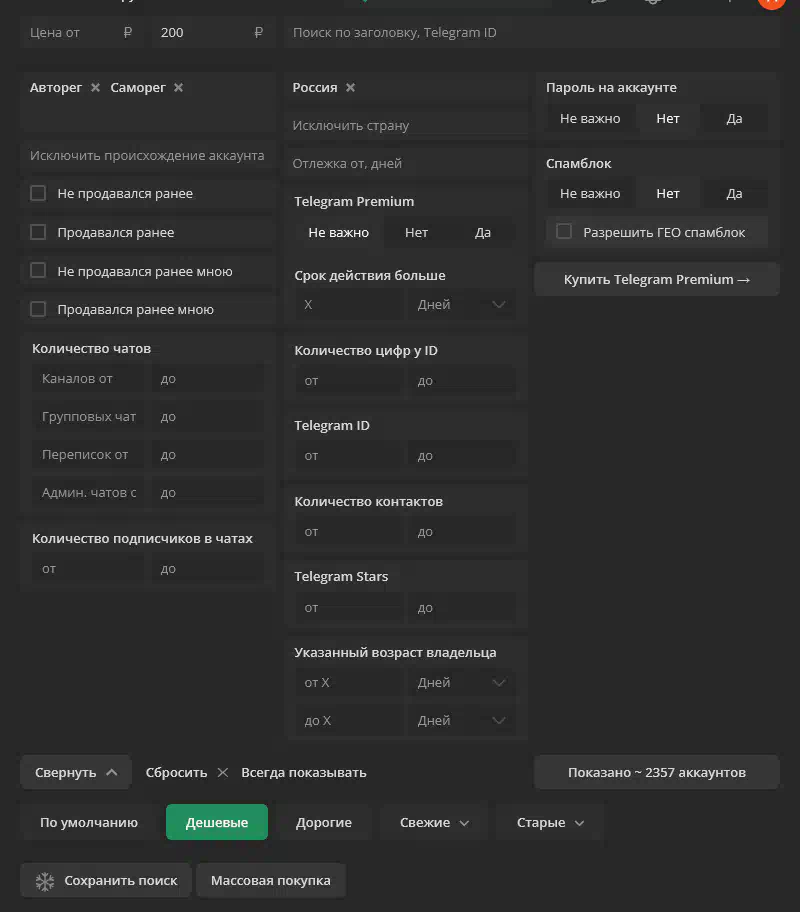The image size is (800, 912).
Task: Select the Дорогие sort option
Action: [x=323, y=822]
